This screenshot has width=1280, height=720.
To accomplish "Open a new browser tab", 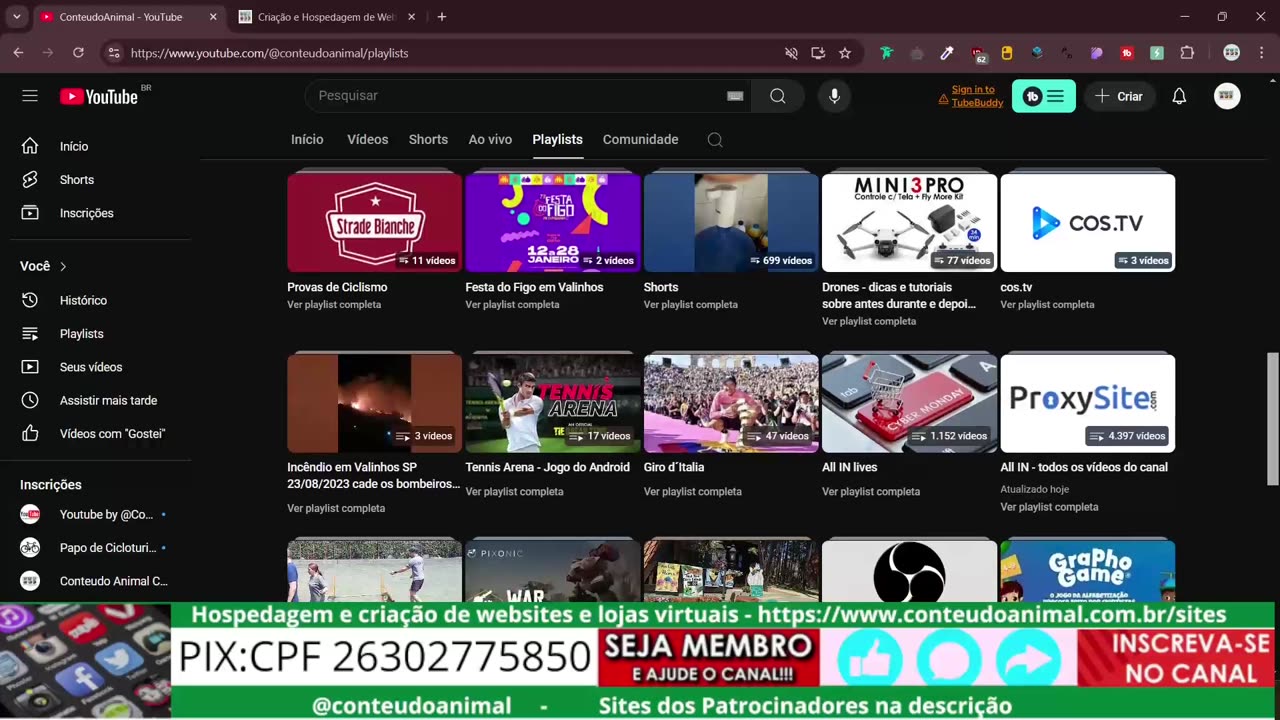I will [442, 17].
